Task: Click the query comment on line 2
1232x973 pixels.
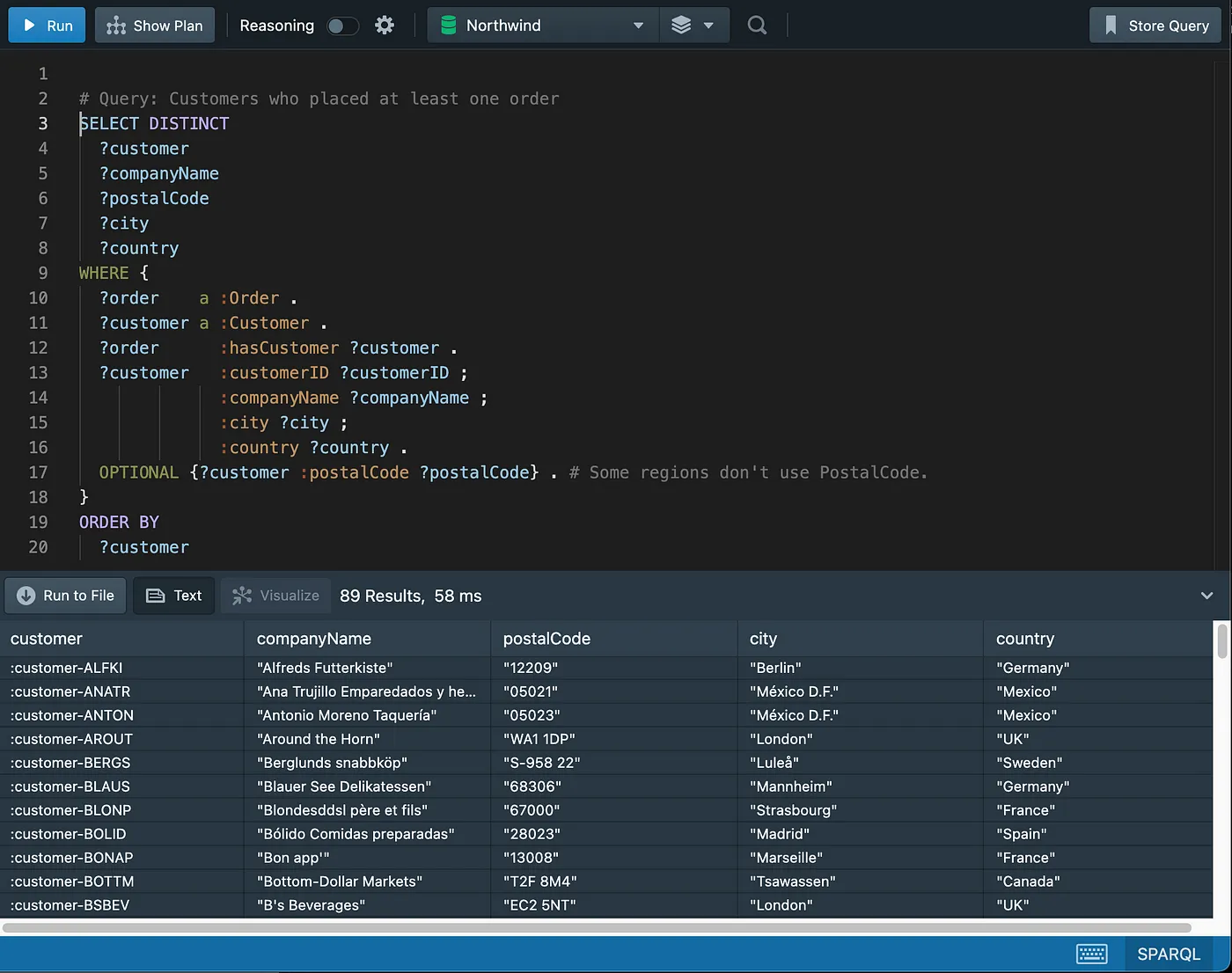Action: point(319,99)
